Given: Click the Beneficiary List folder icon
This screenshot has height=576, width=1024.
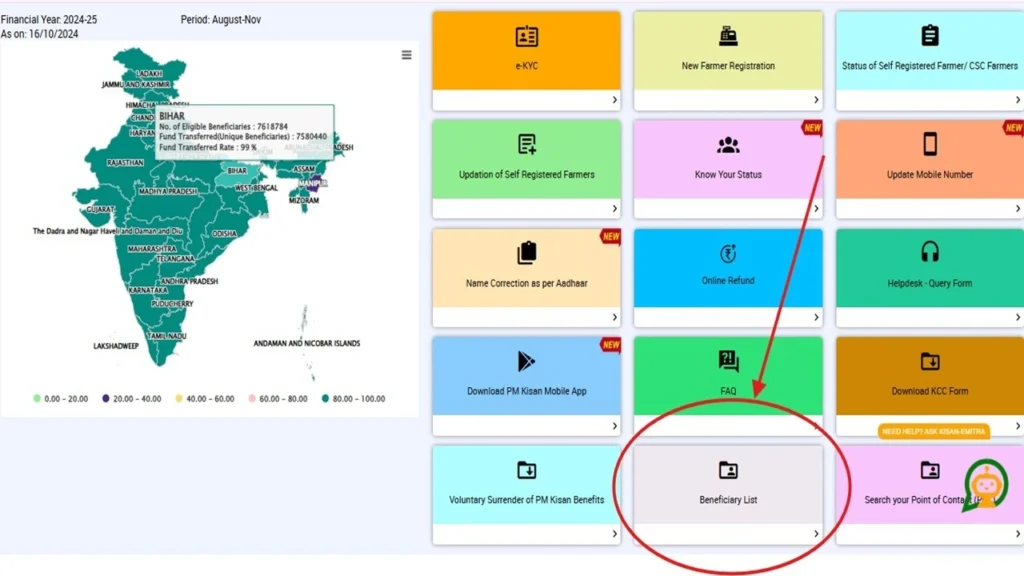Looking at the screenshot, I should click(728, 470).
